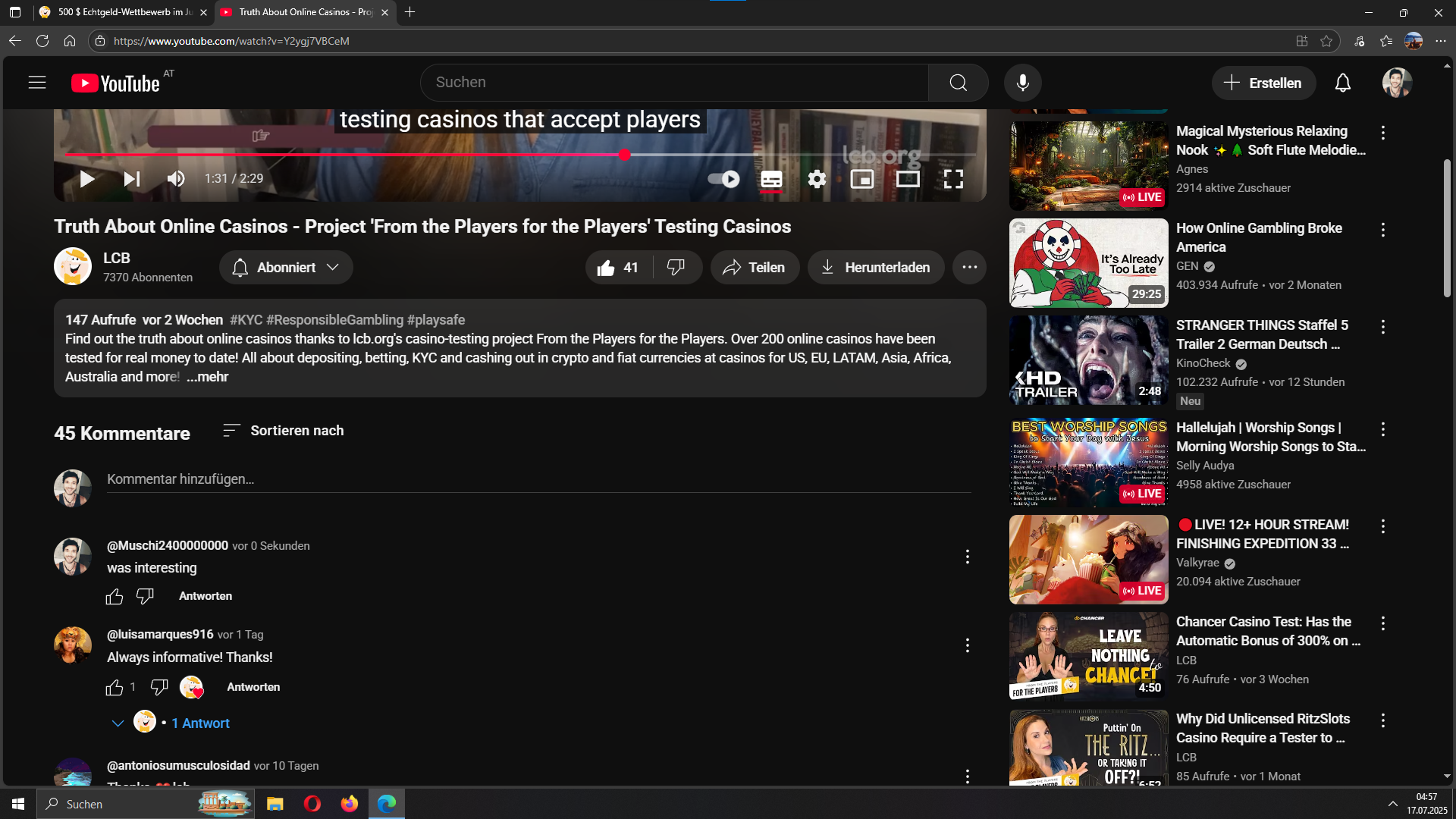Open Edge settings and more menu

pyautogui.click(x=1440, y=41)
